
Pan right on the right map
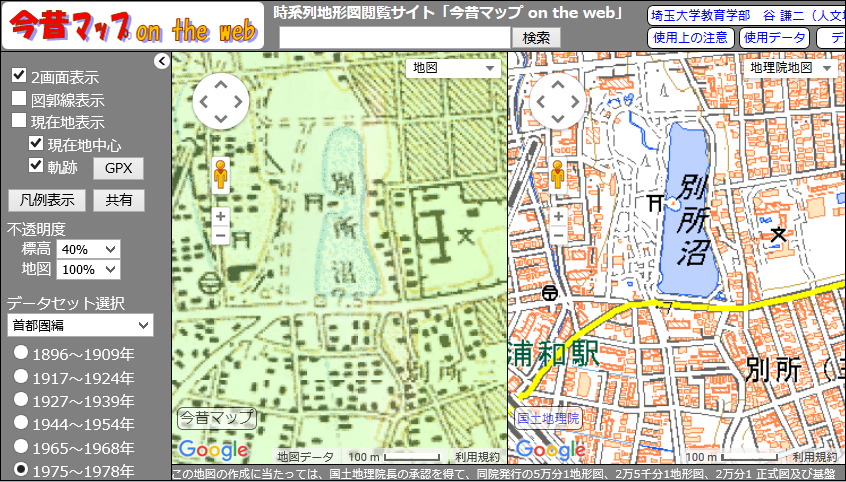(x=576, y=101)
